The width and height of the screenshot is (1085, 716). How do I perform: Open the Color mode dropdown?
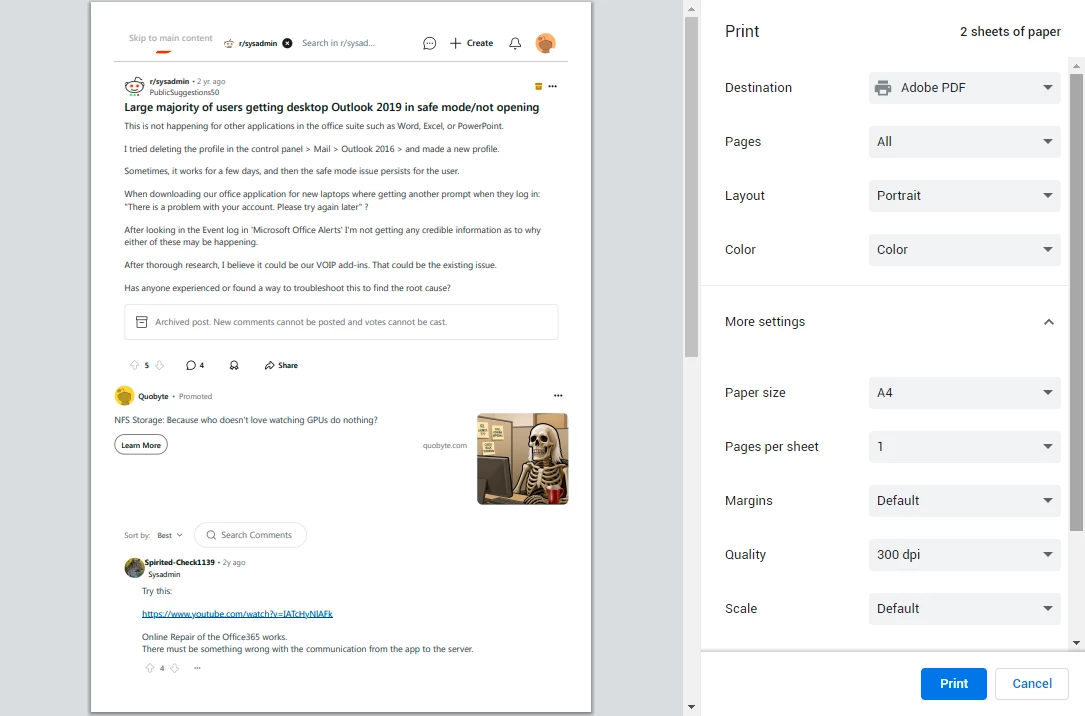point(964,250)
